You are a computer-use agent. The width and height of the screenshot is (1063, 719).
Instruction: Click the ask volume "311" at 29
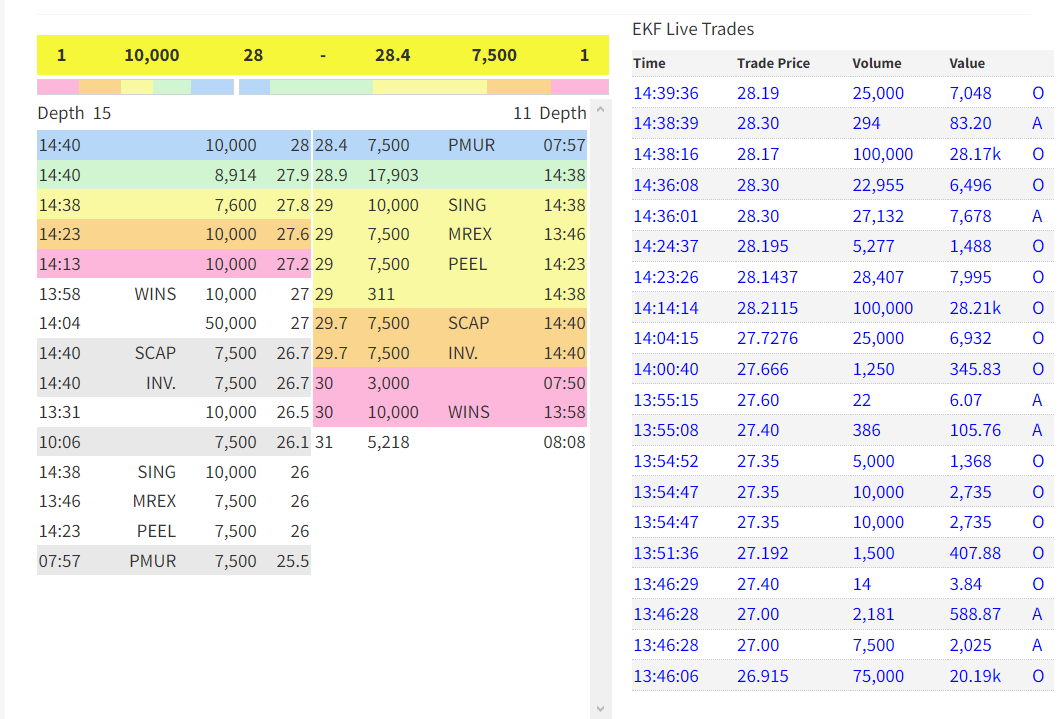click(381, 294)
